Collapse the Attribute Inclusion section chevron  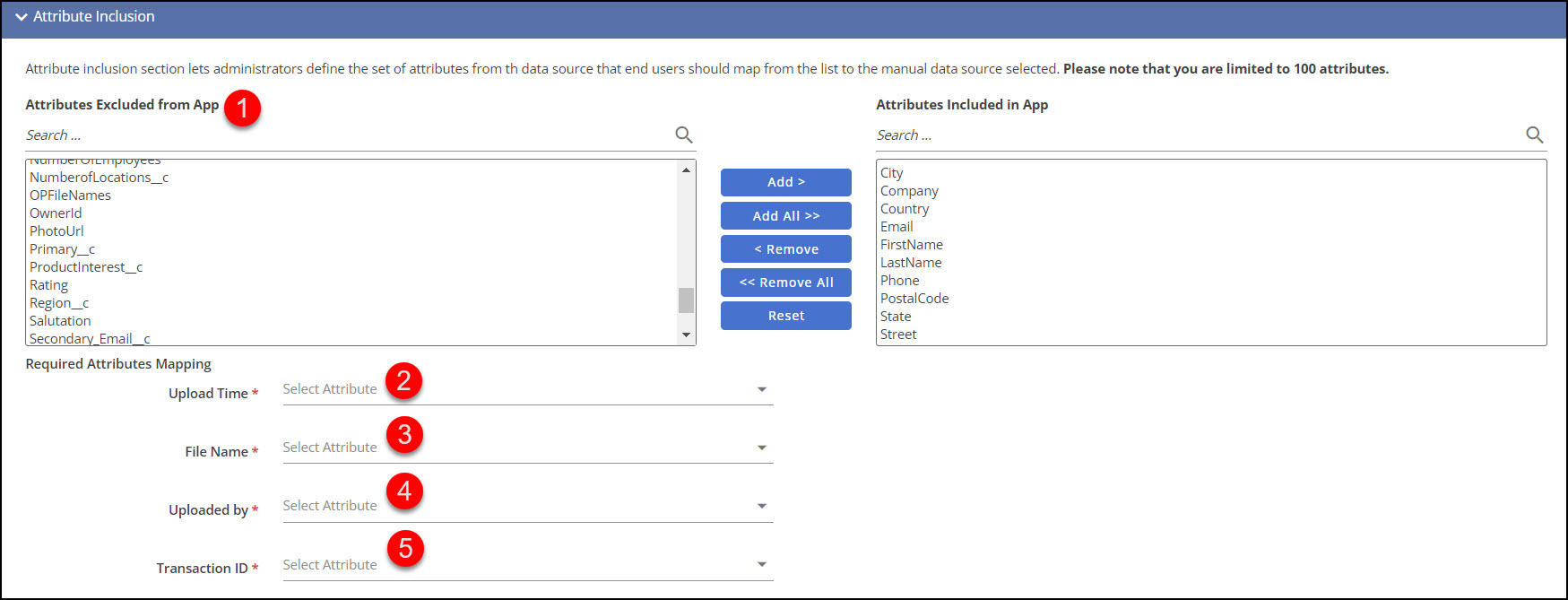point(22,17)
